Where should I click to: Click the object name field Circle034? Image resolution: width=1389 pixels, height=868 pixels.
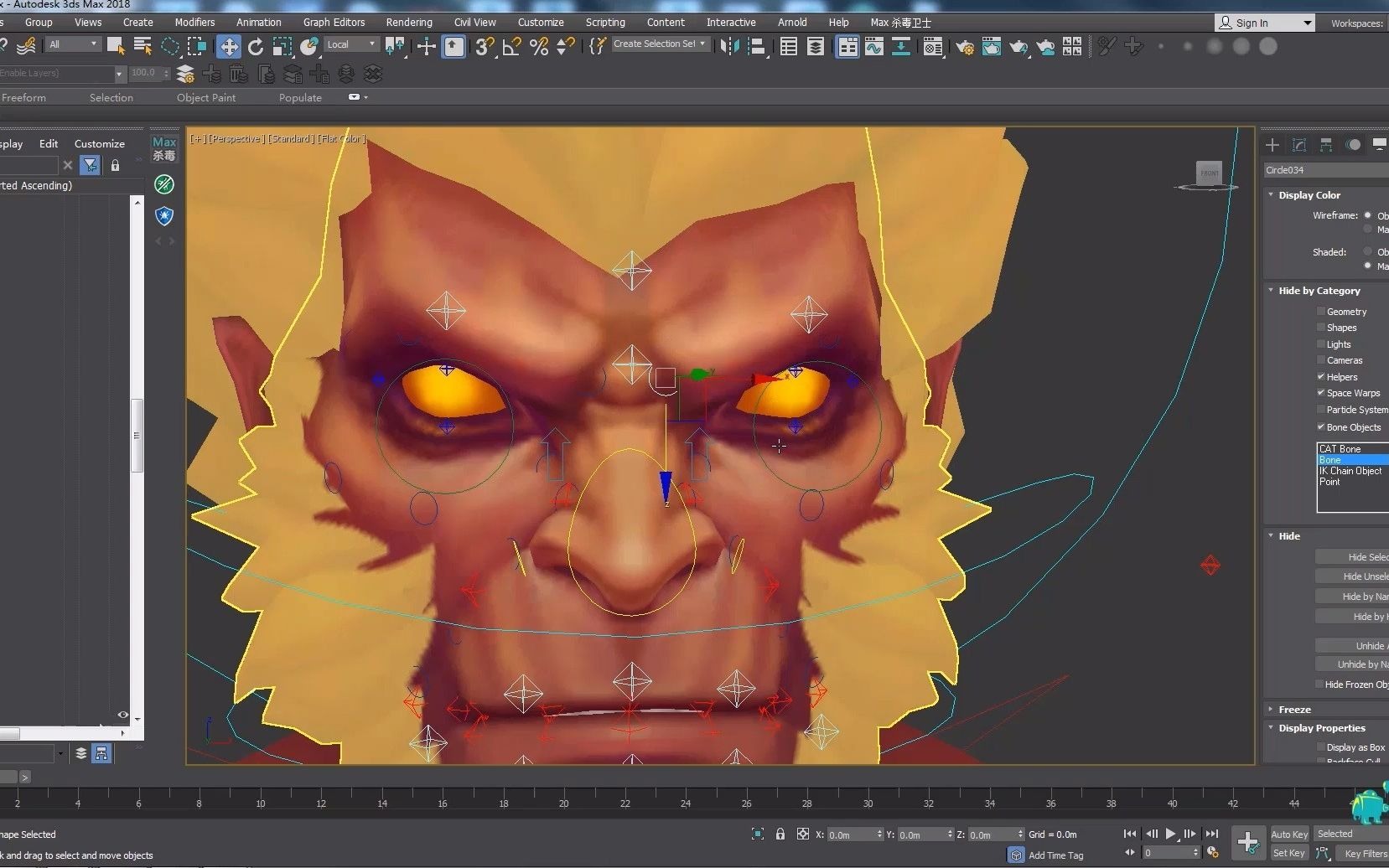(x=1326, y=170)
